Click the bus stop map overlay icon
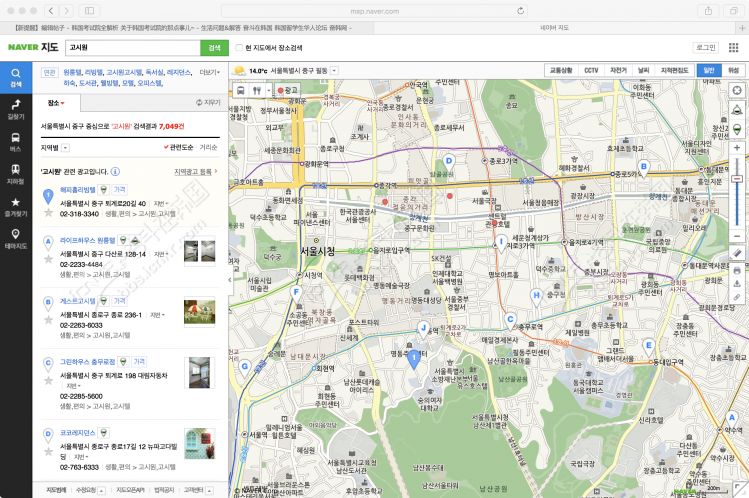 click(241, 90)
